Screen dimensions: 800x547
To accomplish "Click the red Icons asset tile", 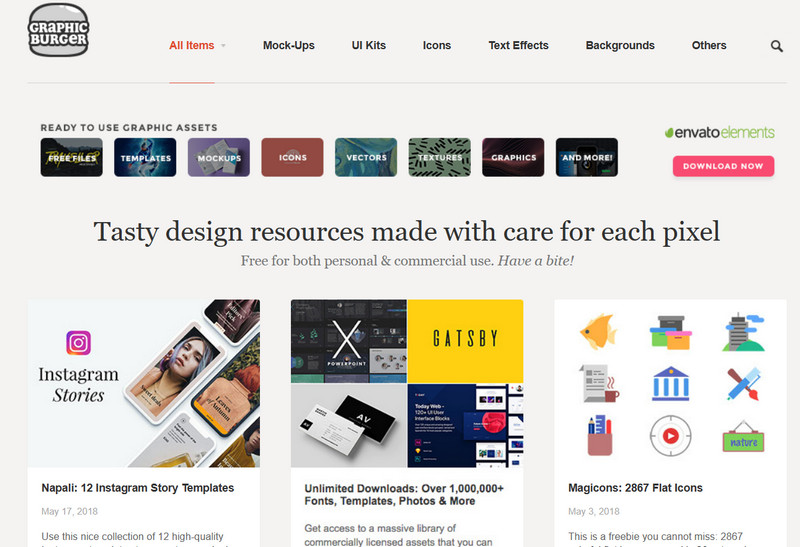I will 292,157.
